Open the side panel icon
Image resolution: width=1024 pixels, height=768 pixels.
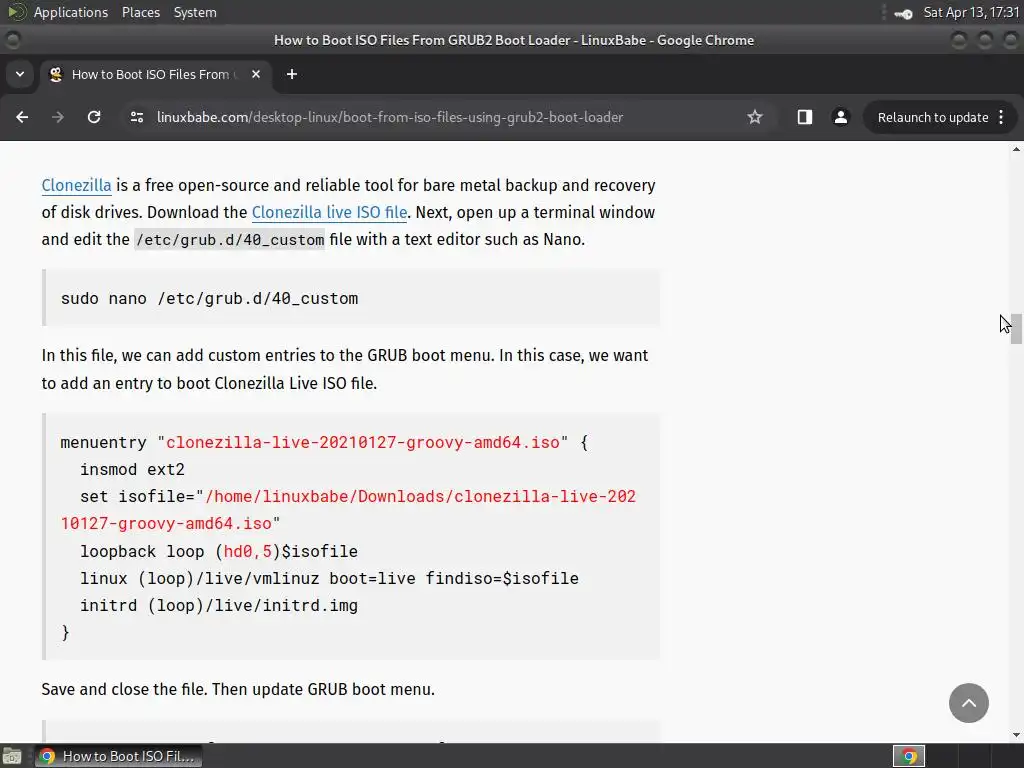[805, 118]
